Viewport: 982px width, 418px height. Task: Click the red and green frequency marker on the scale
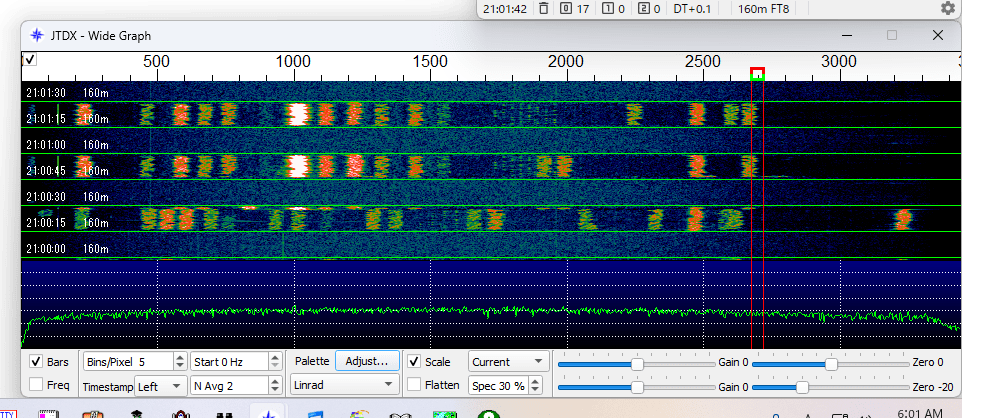[757, 74]
